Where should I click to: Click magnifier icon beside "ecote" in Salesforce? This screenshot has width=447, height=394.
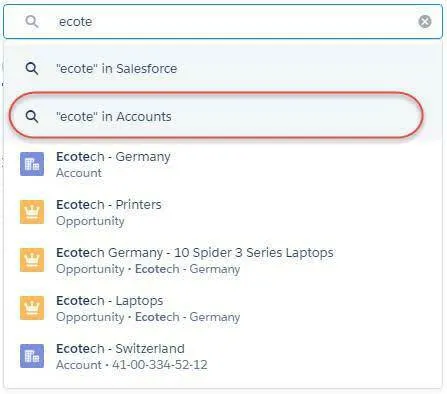tap(32, 69)
